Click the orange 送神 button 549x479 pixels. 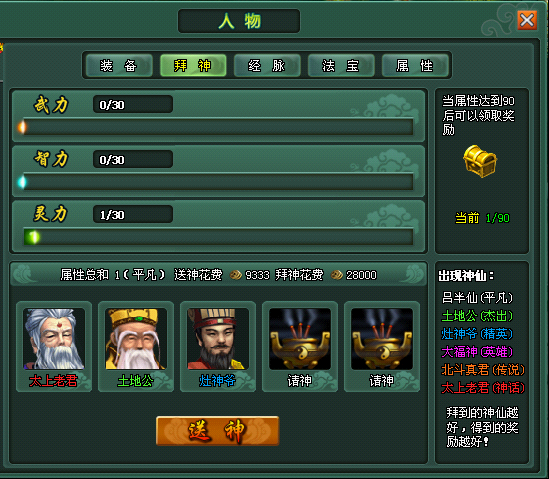pyautogui.click(x=217, y=431)
